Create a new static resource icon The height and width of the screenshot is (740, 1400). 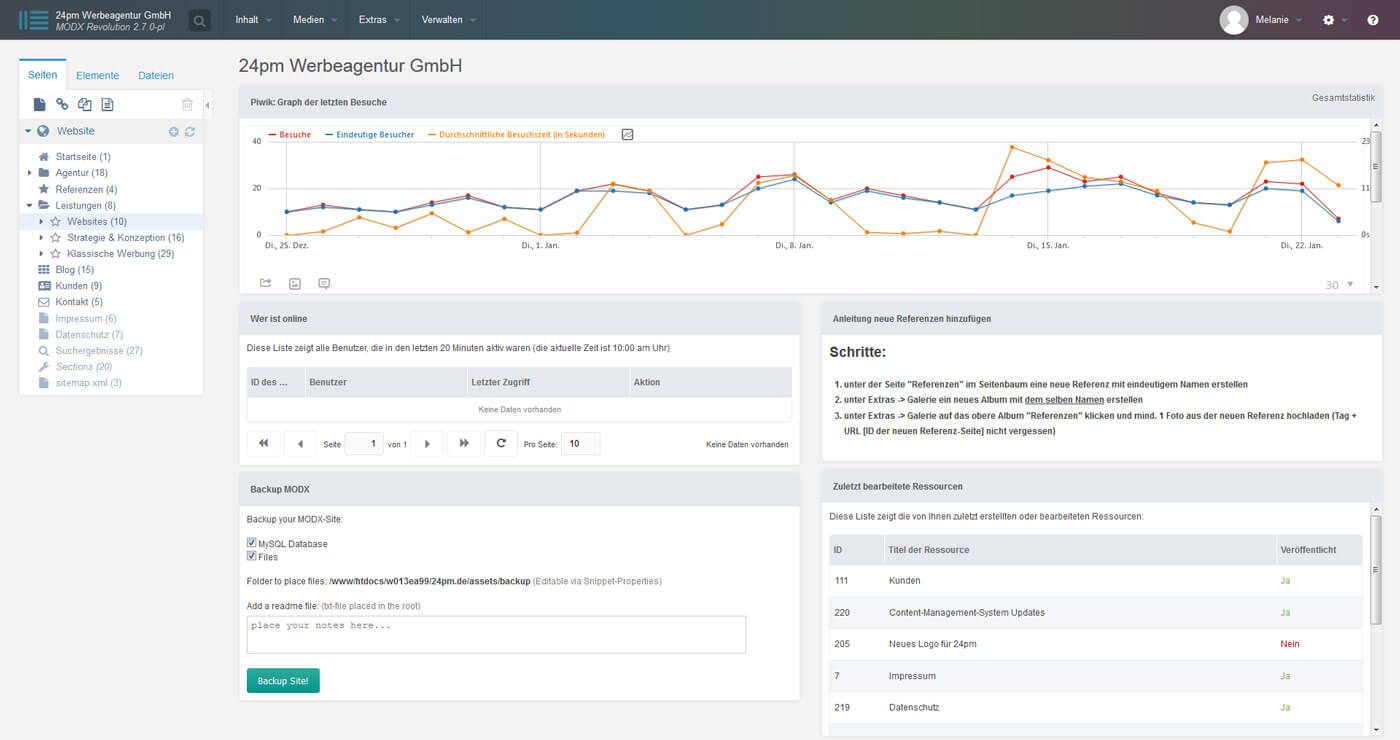pos(108,104)
